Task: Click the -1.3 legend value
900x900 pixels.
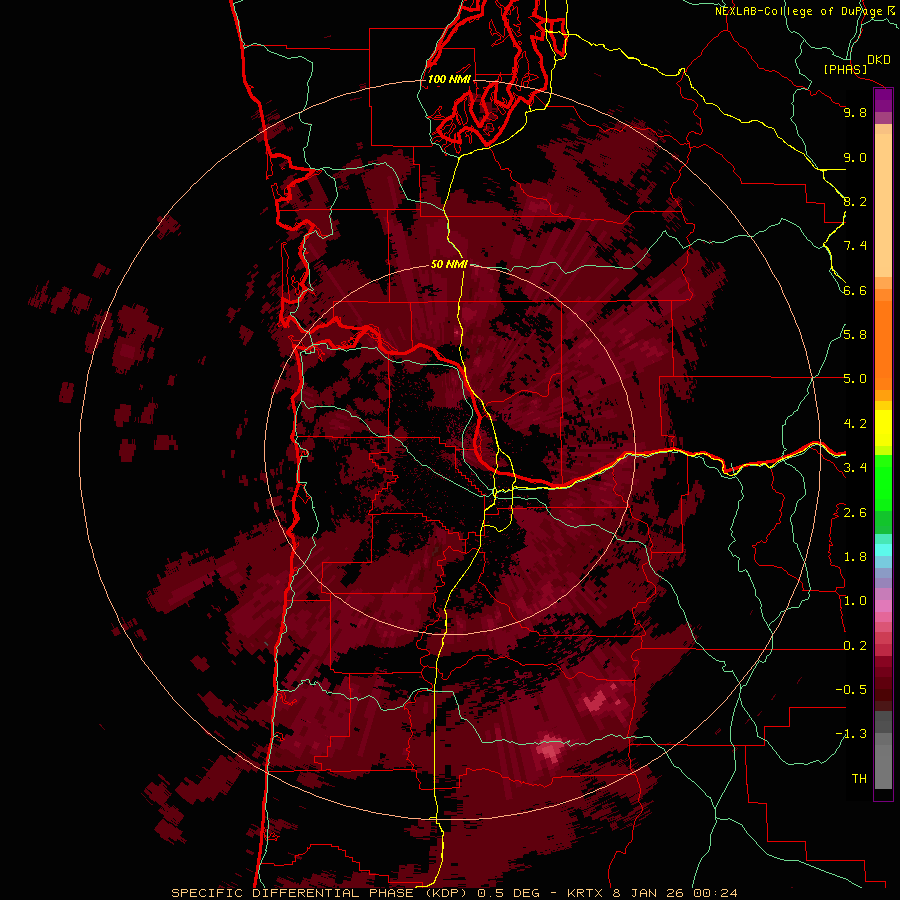Action: point(851,734)
